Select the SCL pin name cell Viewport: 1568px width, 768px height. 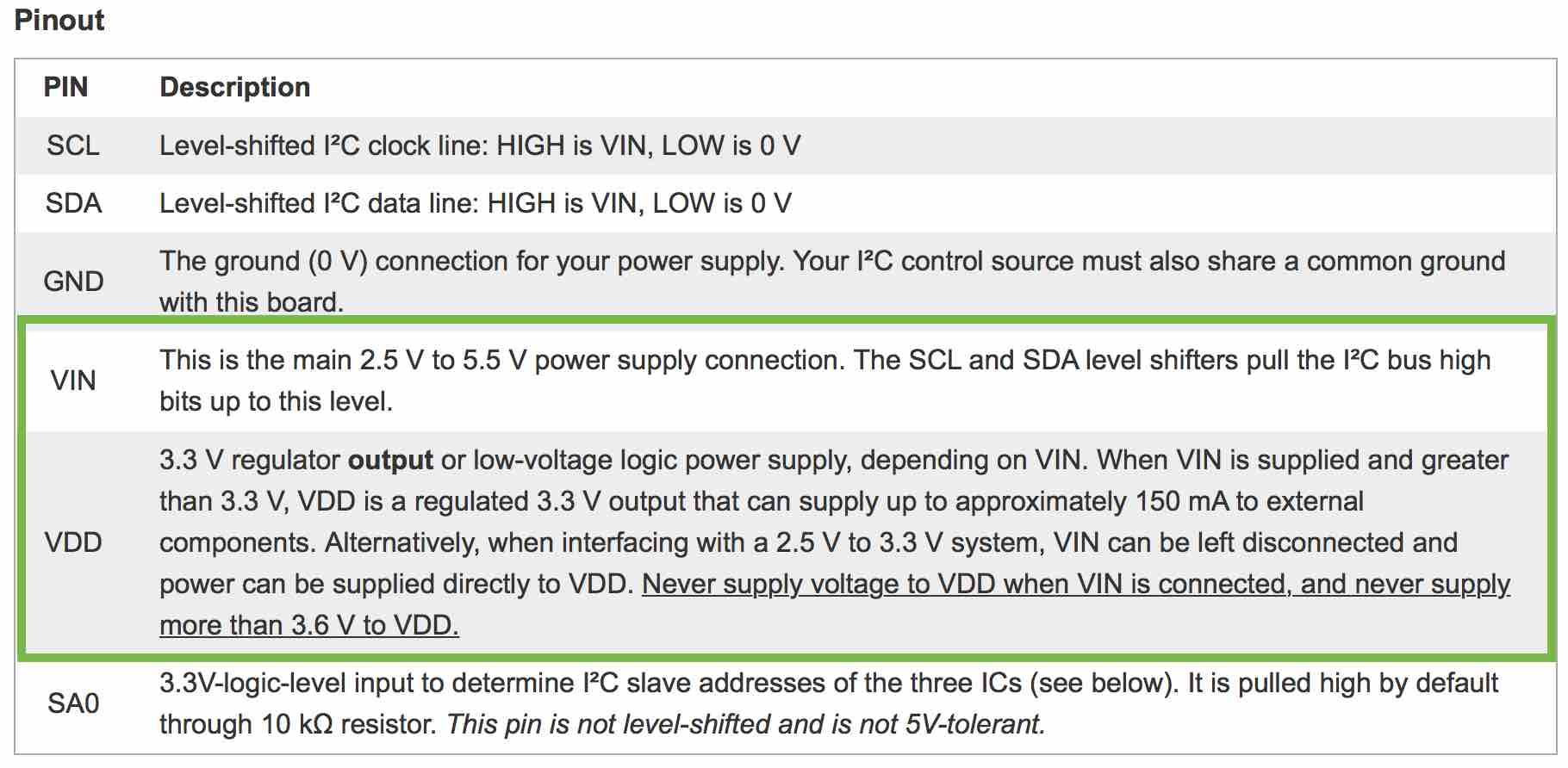(72, 146)
